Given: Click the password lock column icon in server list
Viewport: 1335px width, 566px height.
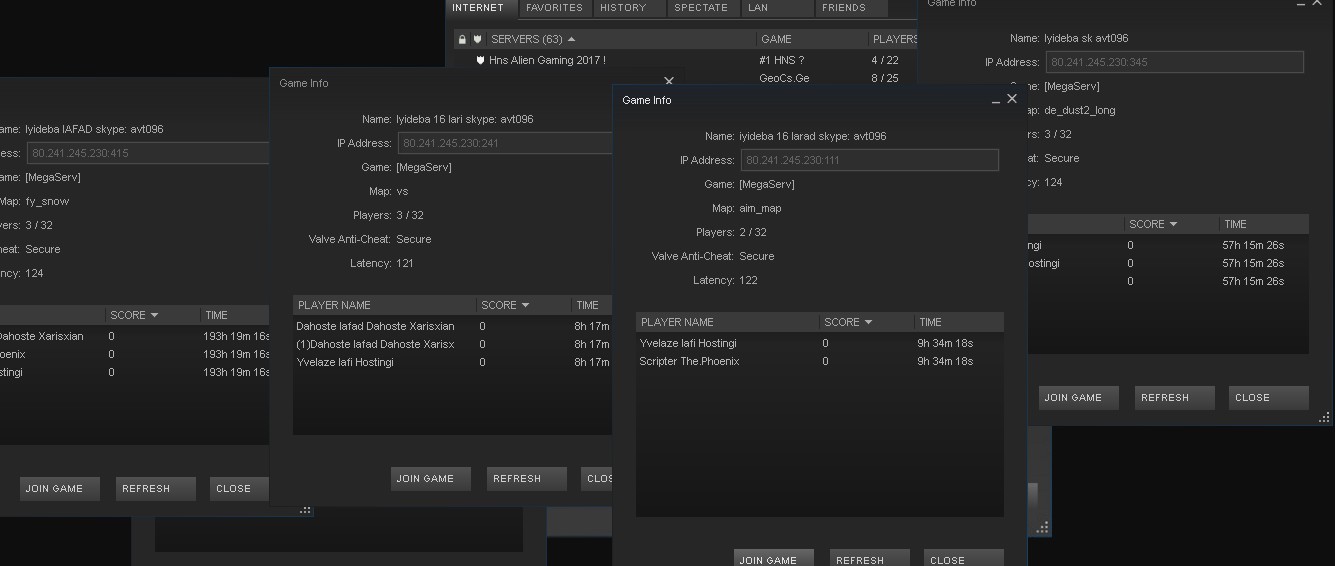Looking at the screenshot, I should (x=462, y=40).
